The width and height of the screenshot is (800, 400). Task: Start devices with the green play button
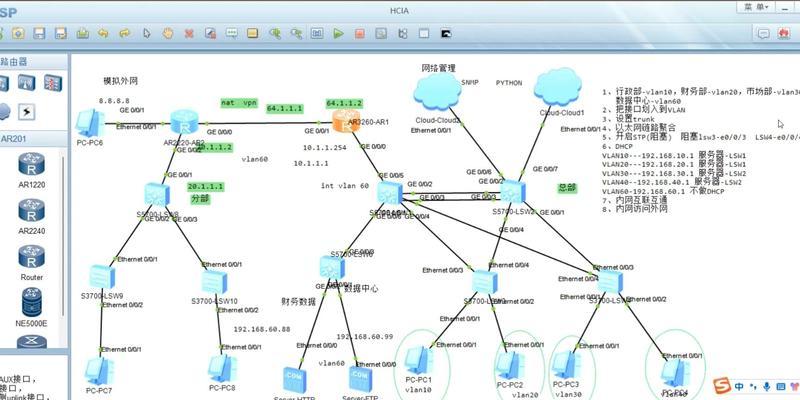pyautogui.click(x=338, y=34)
